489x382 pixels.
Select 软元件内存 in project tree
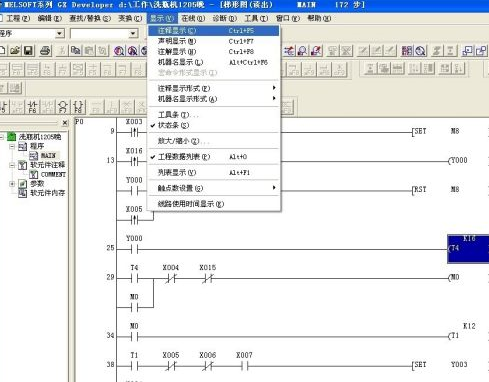click(x=48, y=193)
